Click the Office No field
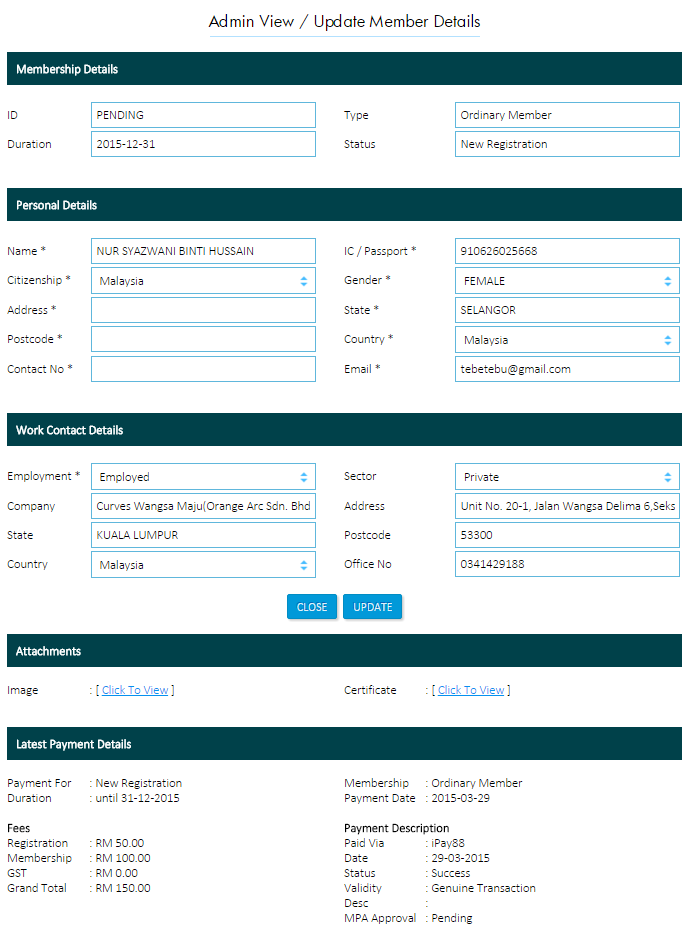The height and width of the screenshot is (949, 691). (567, 564)
